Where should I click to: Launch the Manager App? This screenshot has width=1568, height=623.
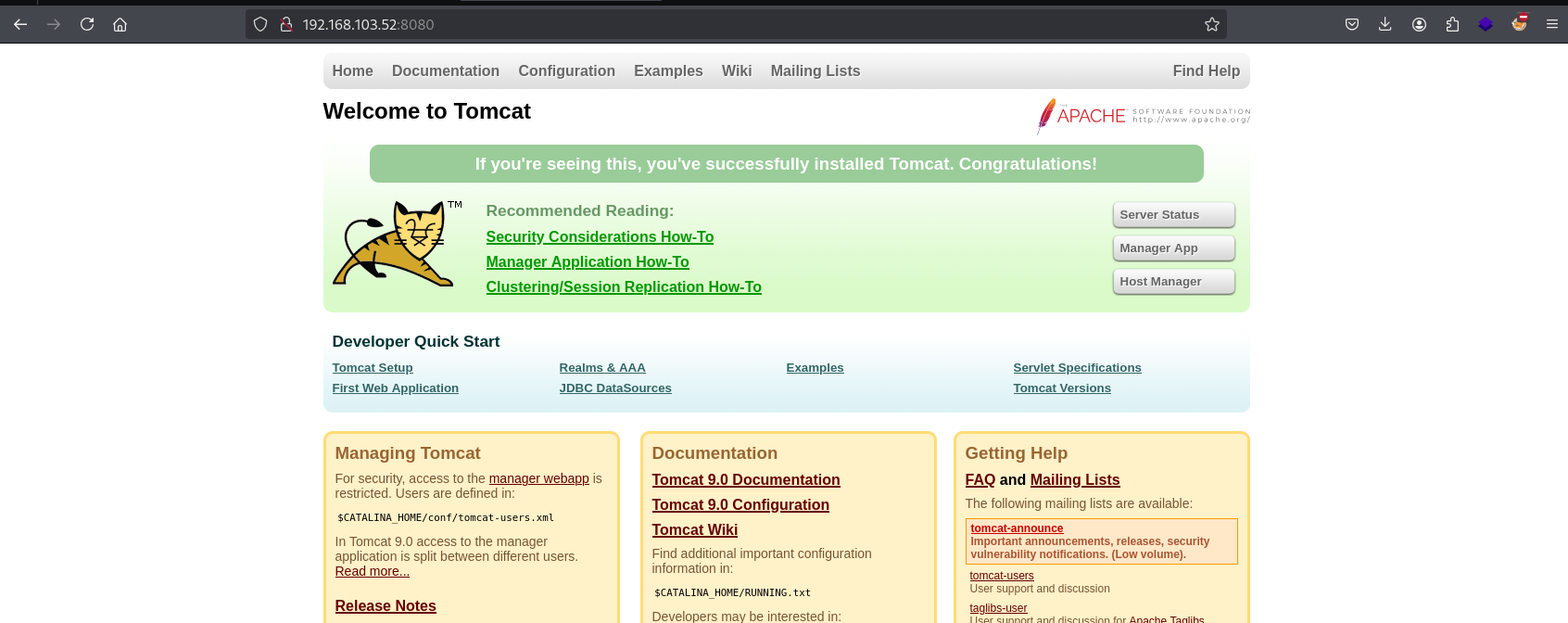[x=1173, y=248]
